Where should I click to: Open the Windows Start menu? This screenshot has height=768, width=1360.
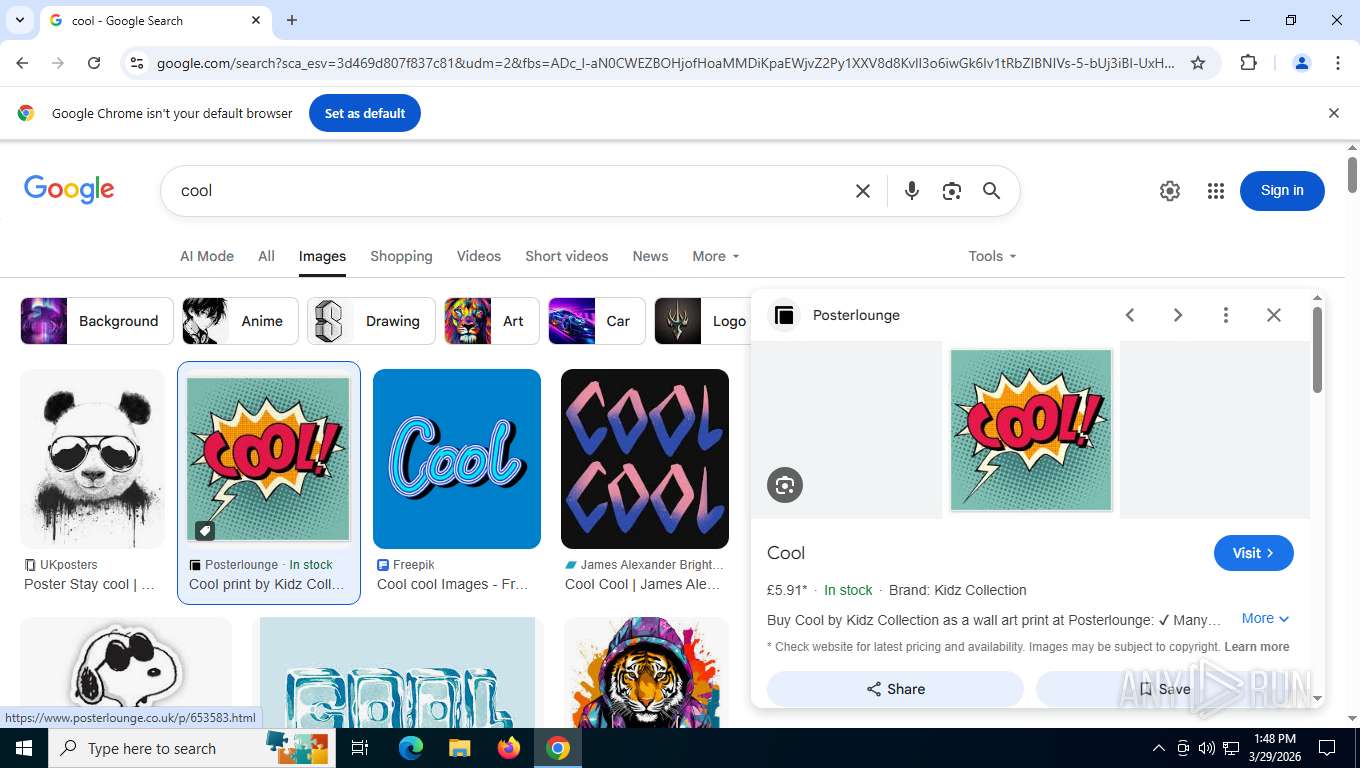point(23,748)
